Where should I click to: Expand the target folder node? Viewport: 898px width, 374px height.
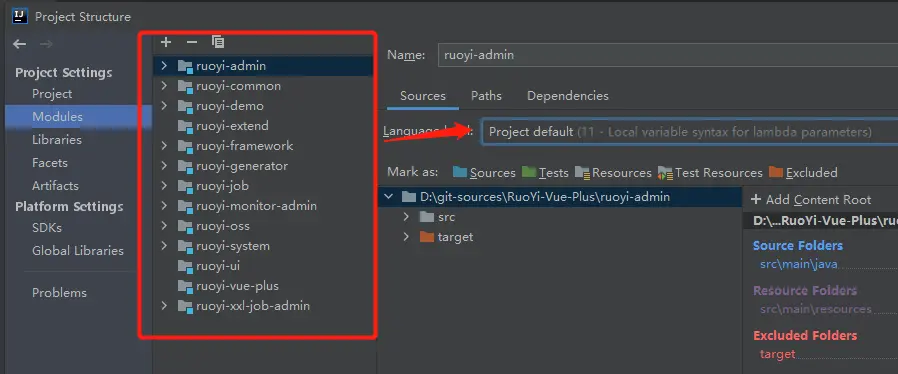pos(406,237)
